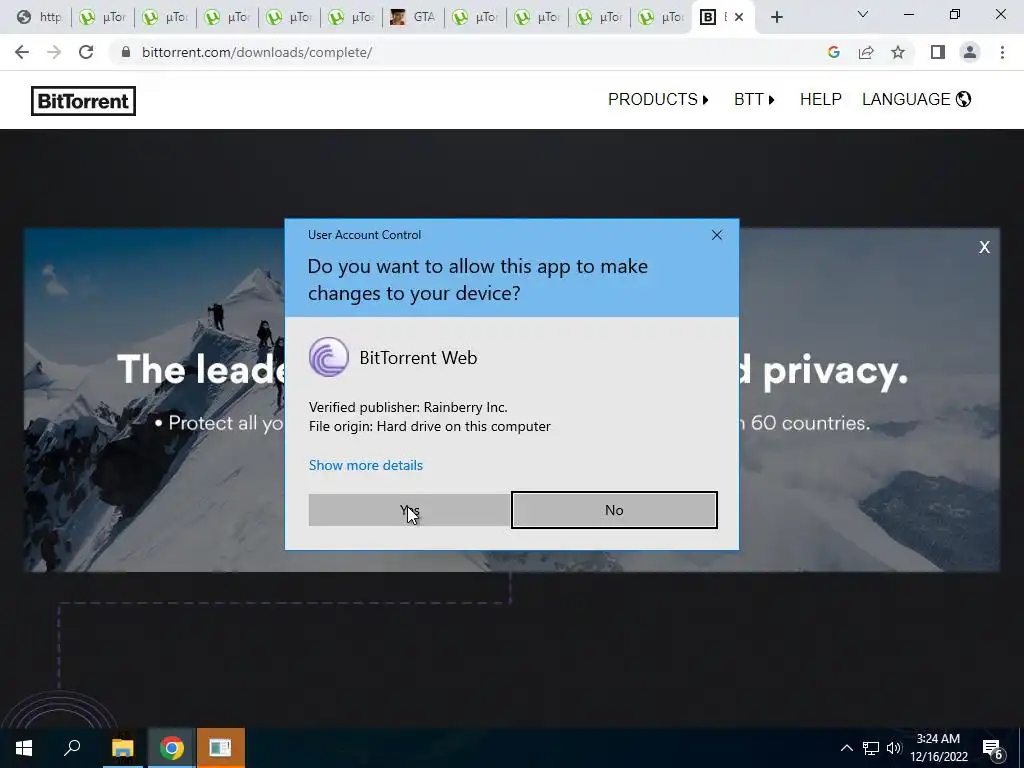1024x768 pixels.
Task: Open the LANGUAGE selector
Action: pos(916,99)
